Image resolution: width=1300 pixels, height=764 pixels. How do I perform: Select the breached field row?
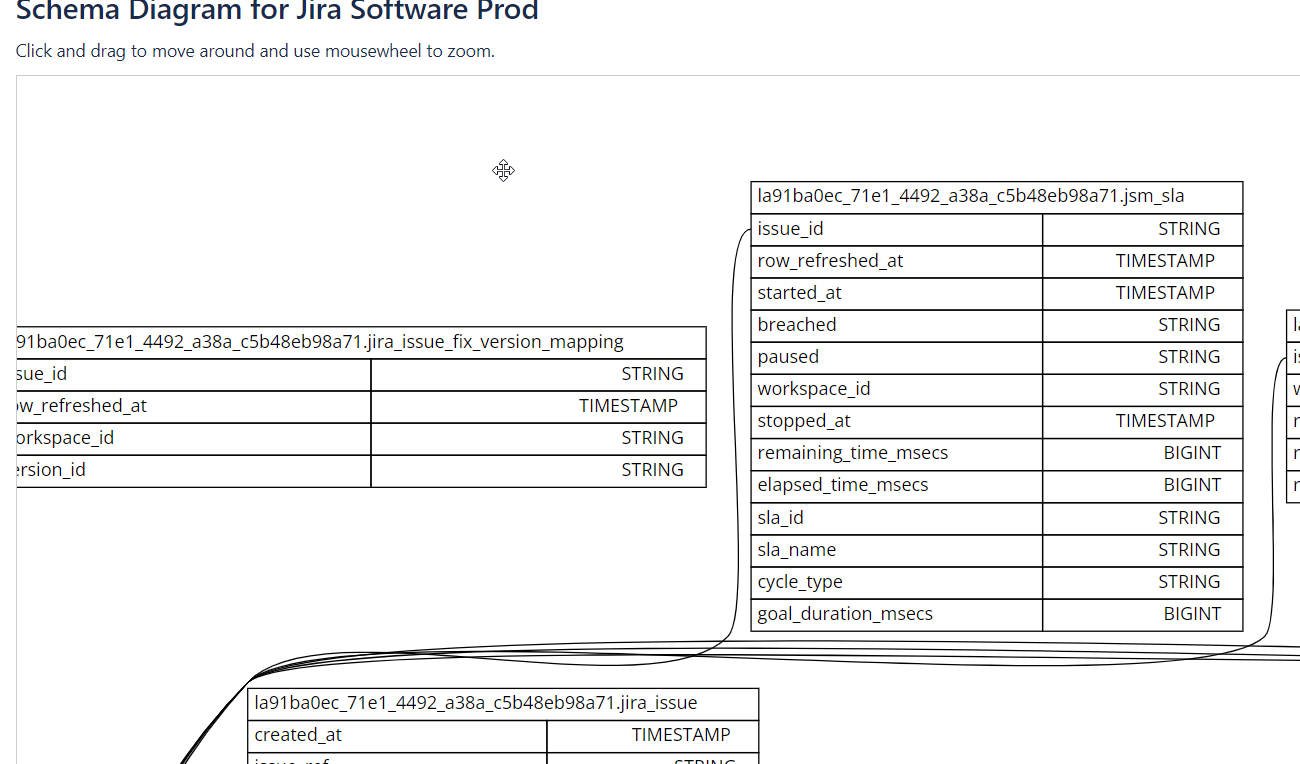click(997, 325)
